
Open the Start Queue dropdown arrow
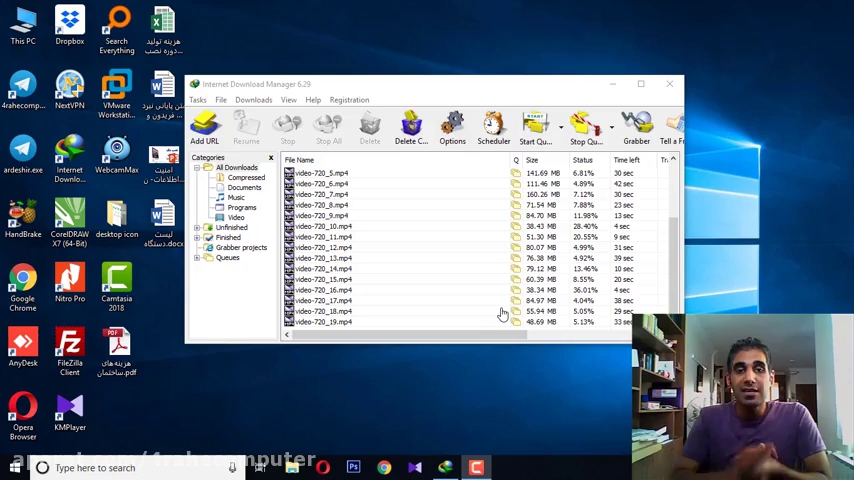point(560,128)
